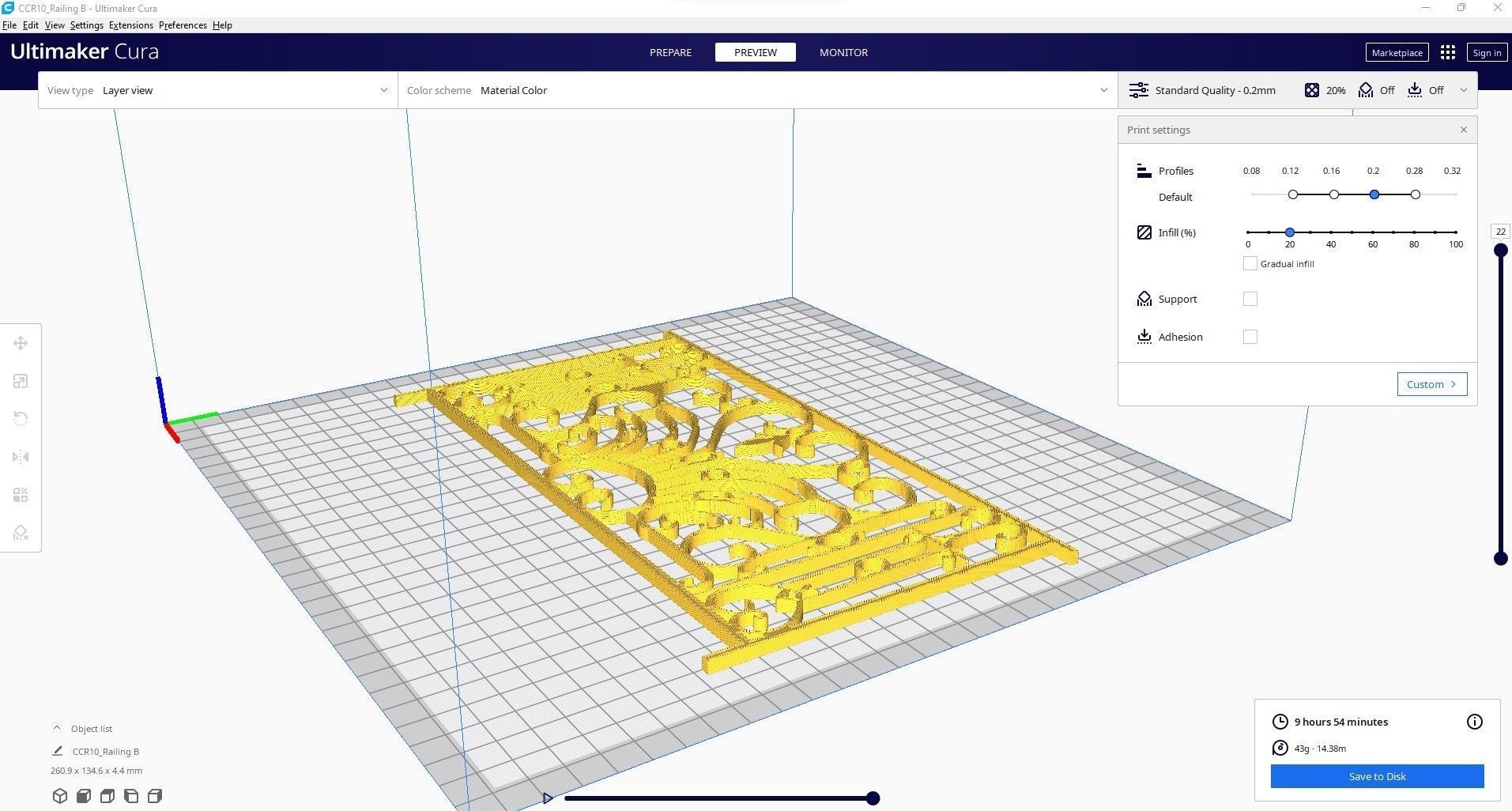This screenshot has height=811, width=1512.
Task: Switch to the PREPARE stage
Action: [x=670, y=52]
